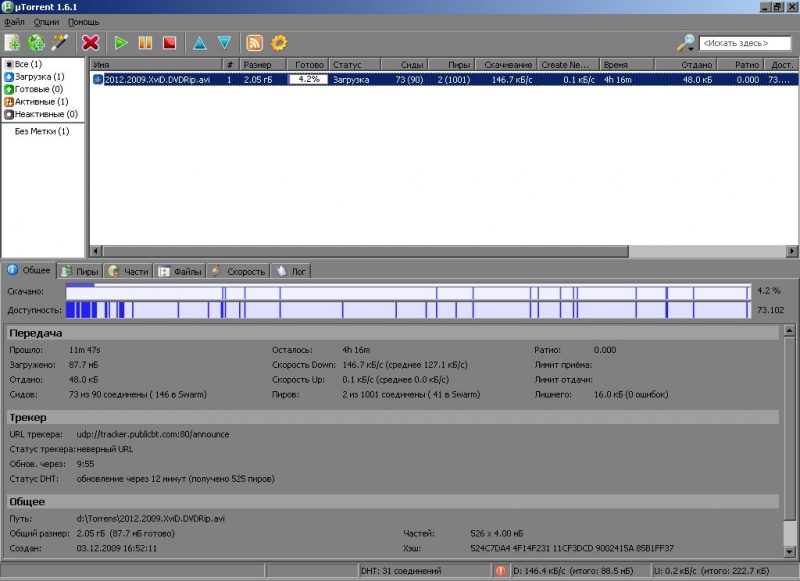Screen dimensions: 800x581
Task: Open the Помощь menu
Action: click(x=84, y=22)
